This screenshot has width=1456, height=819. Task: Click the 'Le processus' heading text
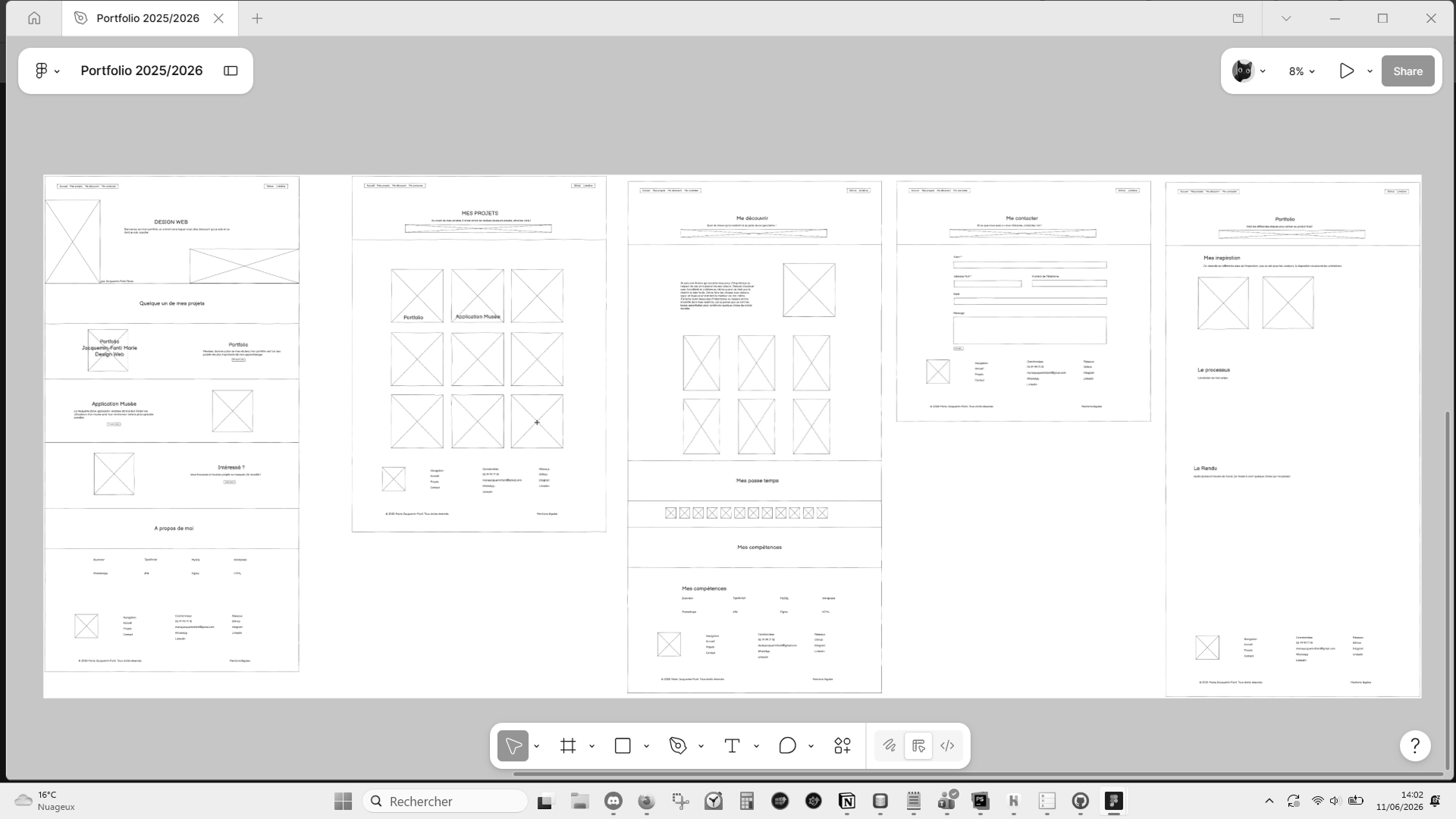[x=1214, y=370]
